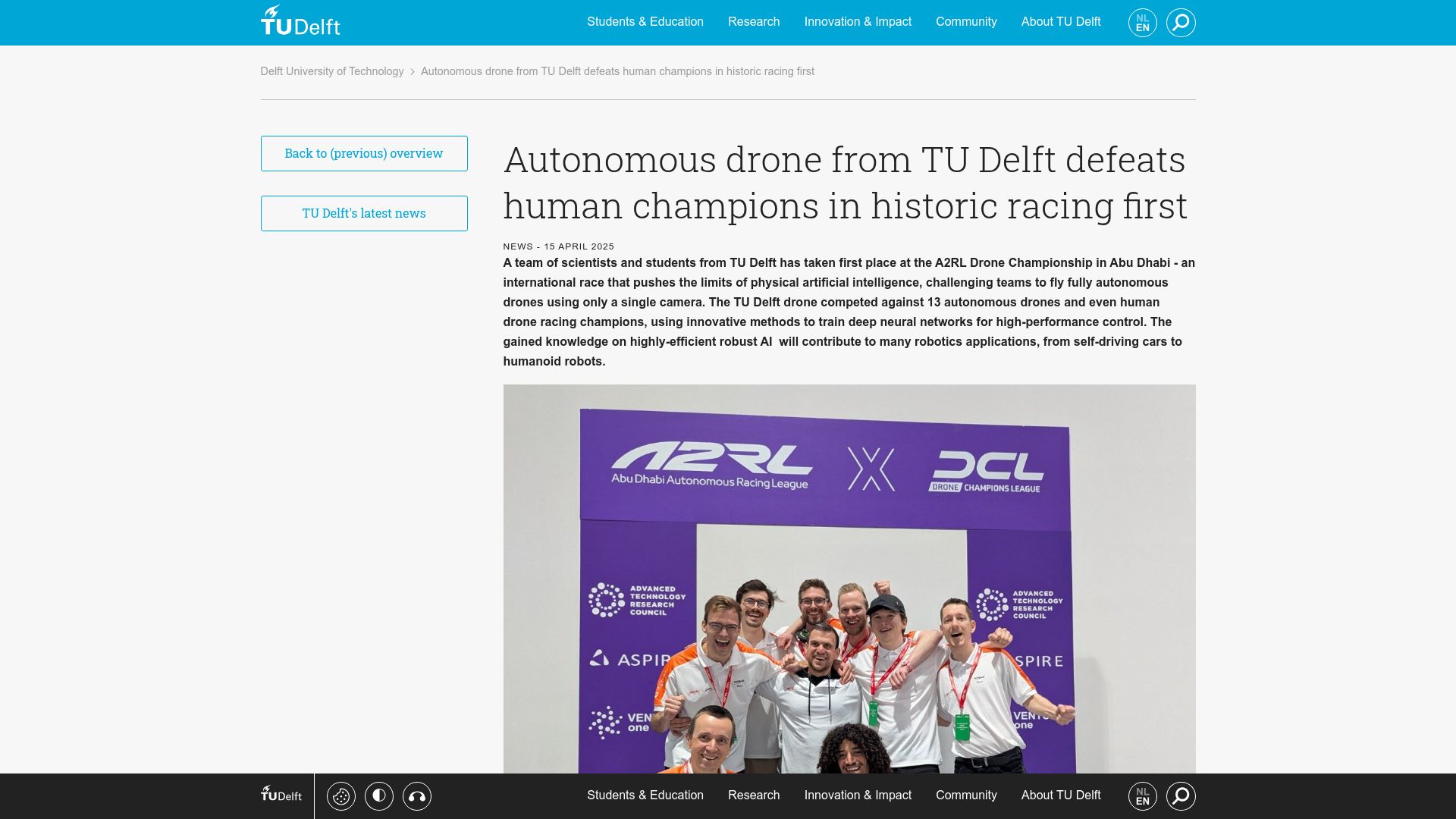Switch language with top NL/EN toggle
This screenshot has width=1456, height=819.
pyautogui.click(x=1143, y=23)
